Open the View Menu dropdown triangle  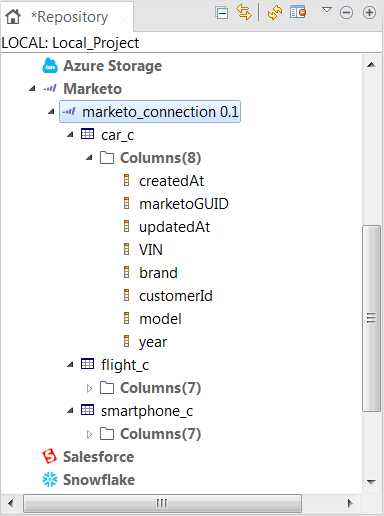[327, 10]
